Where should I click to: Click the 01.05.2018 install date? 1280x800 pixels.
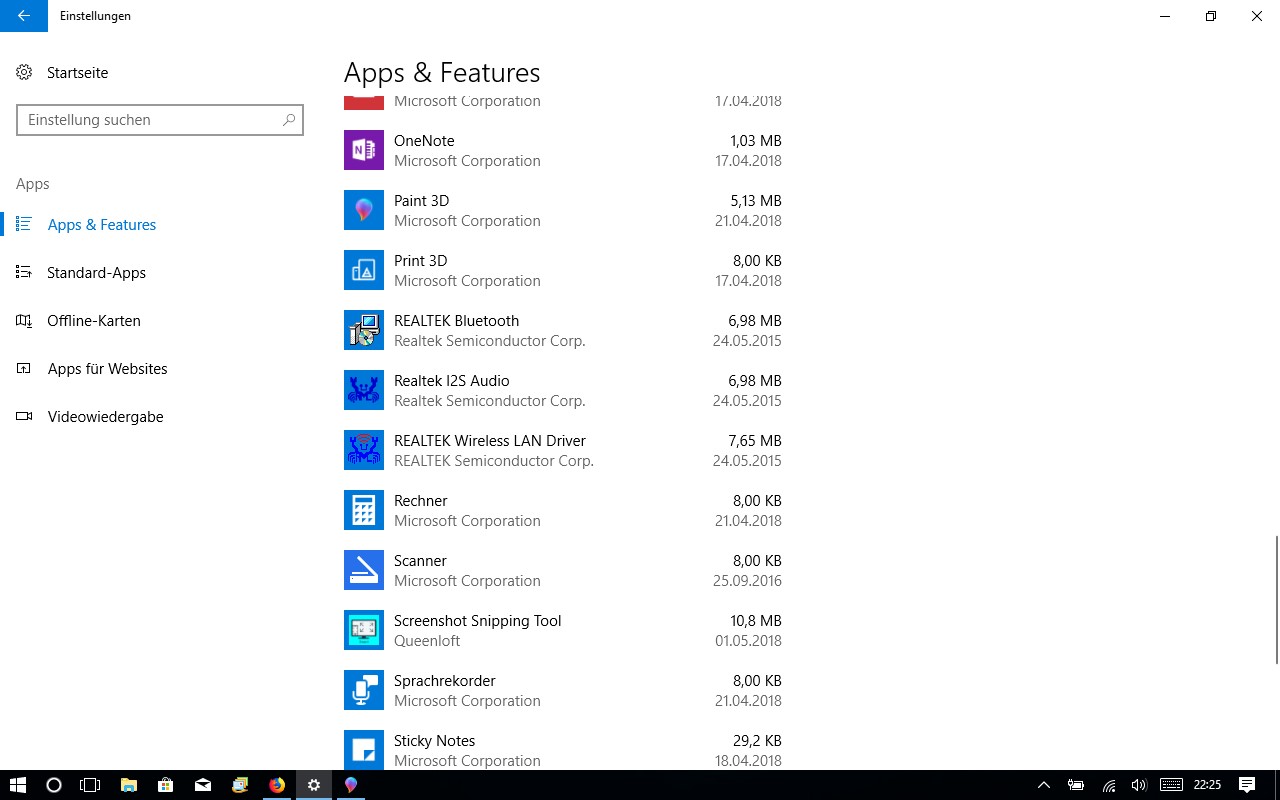coord(748,641)
